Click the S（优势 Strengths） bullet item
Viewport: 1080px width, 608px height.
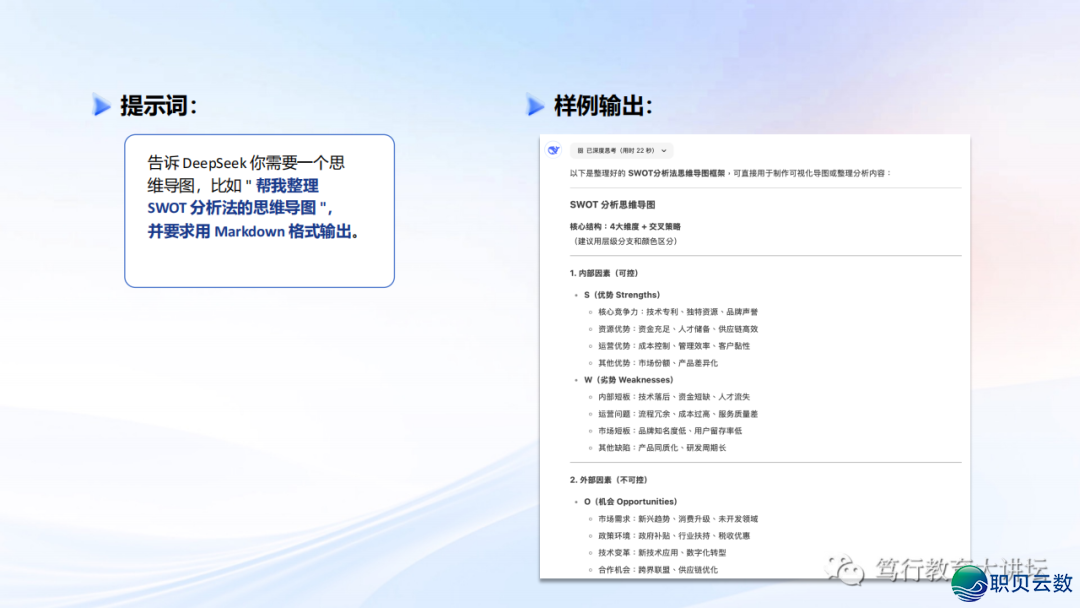(622, 295)
